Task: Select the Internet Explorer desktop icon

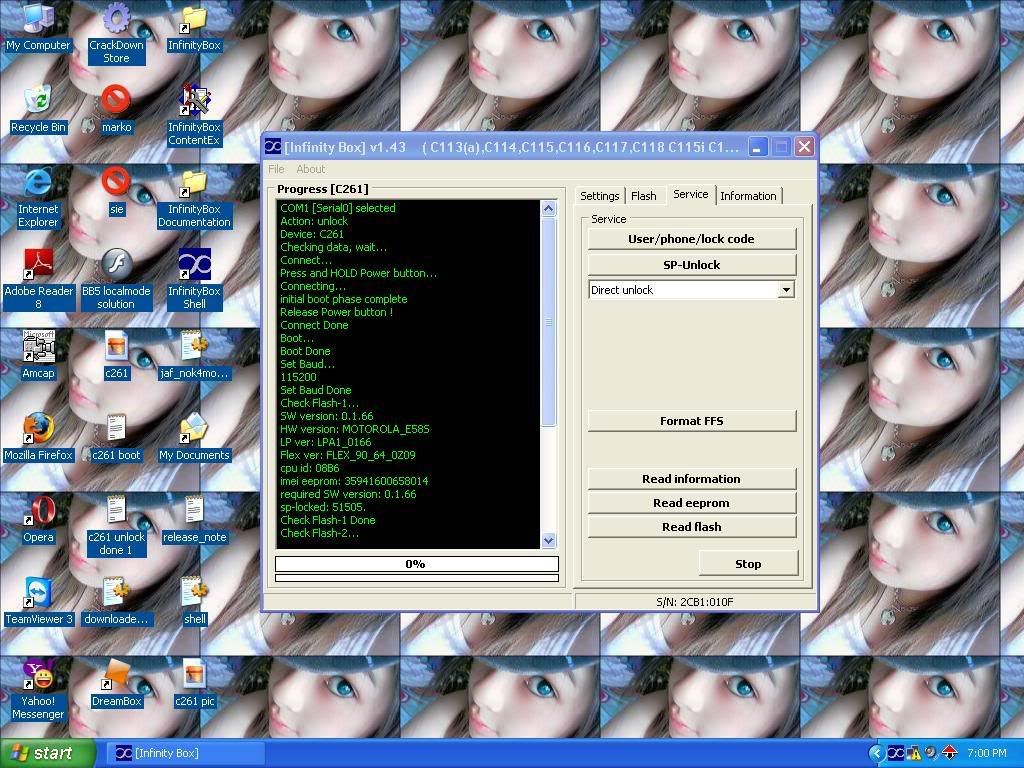Action: tap(38, 197)
